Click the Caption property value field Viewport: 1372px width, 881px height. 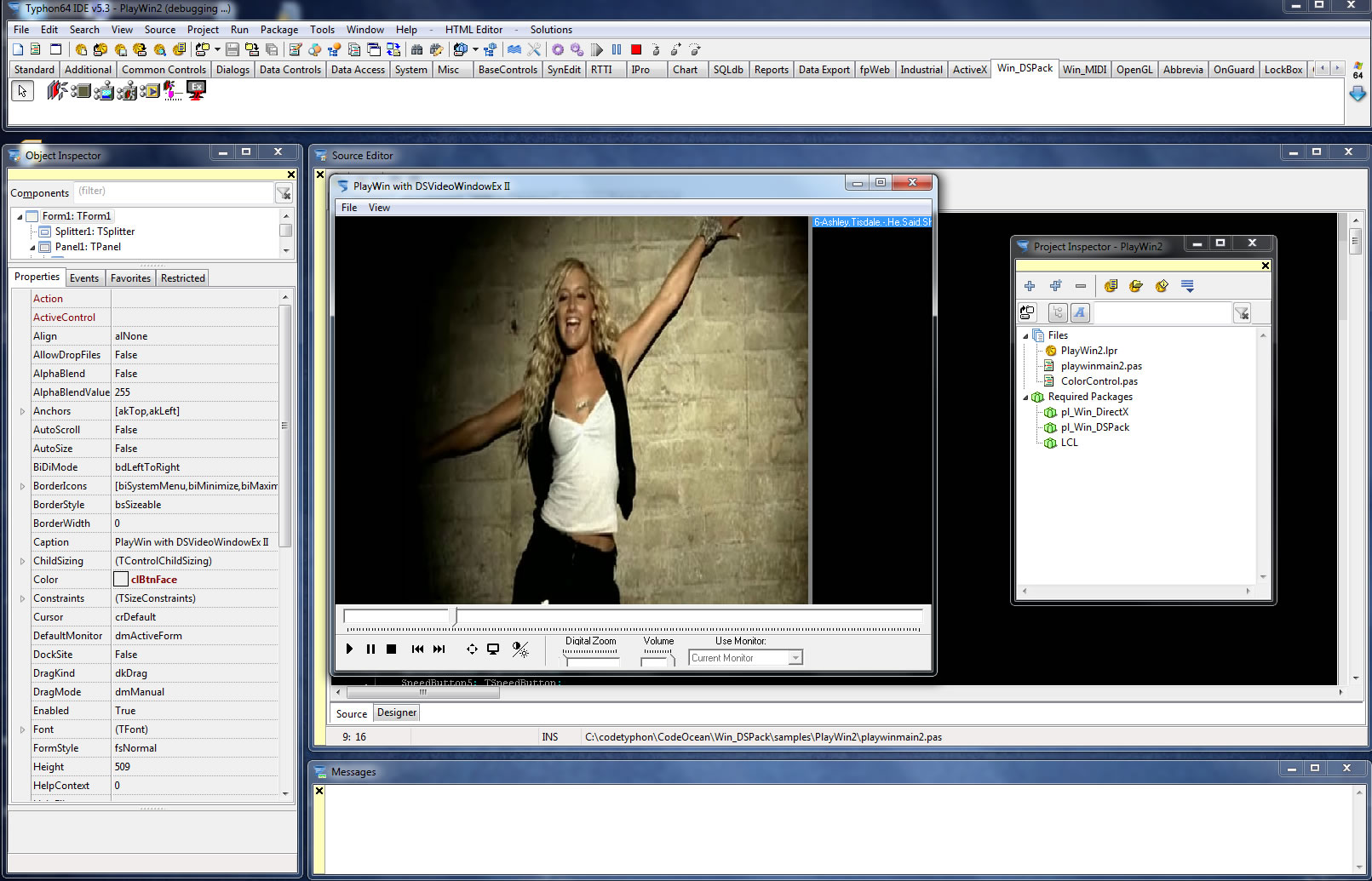click(x=195, y=542)
